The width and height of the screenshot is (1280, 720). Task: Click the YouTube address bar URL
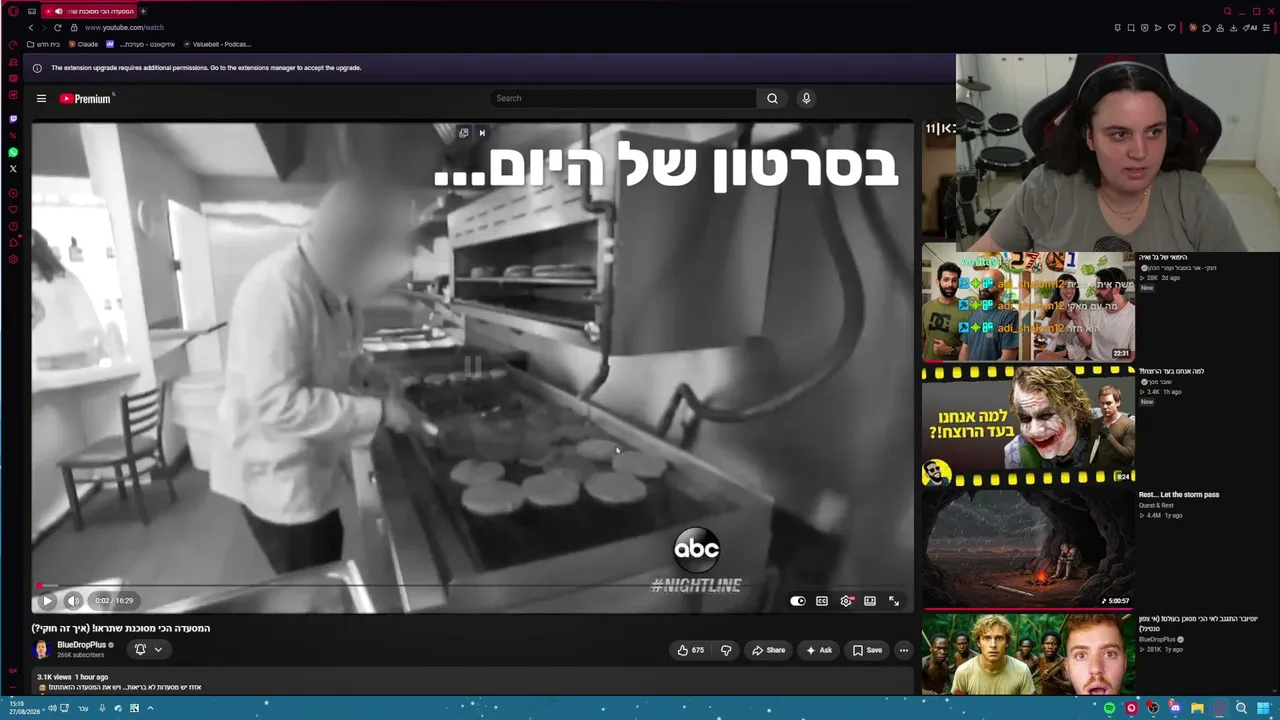coord(124,27)
